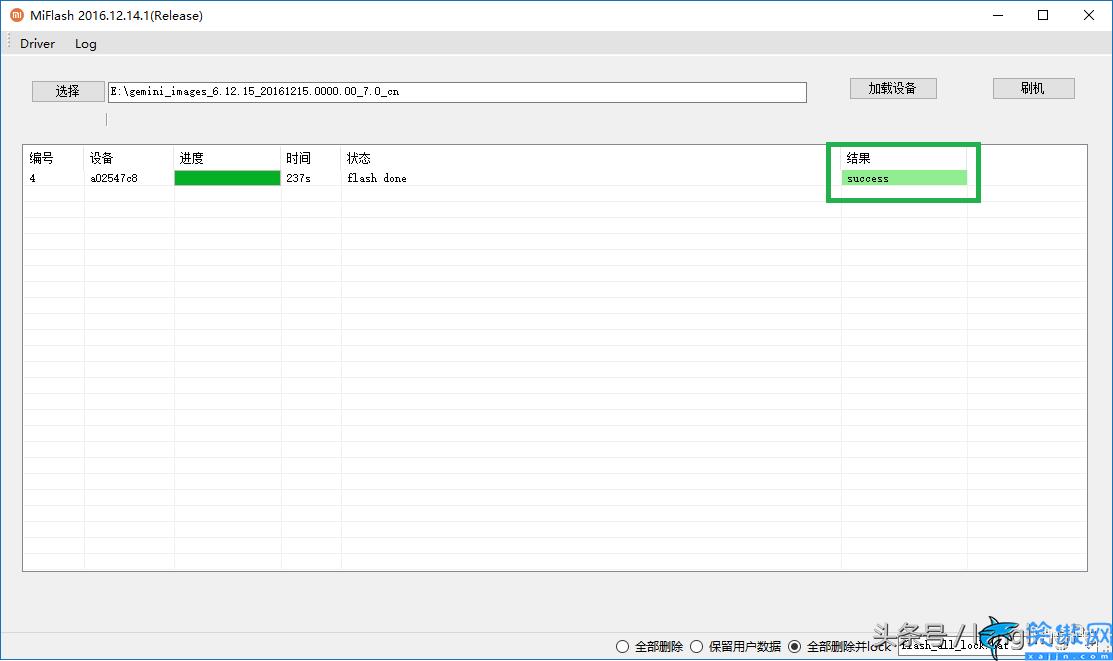Click the 237s time cell
Viewport: 1113px width, 661px height.
pos(298,178)
